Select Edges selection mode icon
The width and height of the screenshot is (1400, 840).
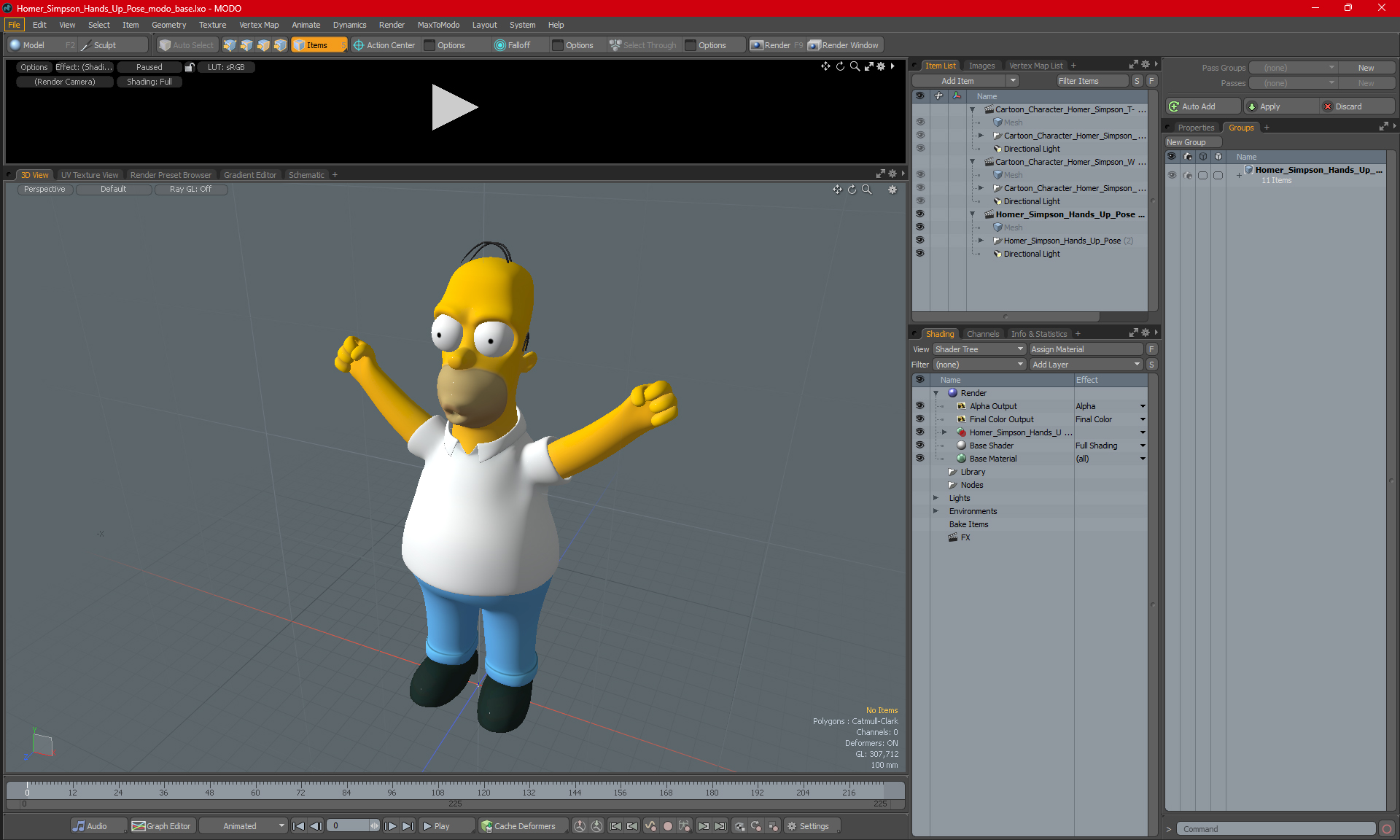point(246,45)
